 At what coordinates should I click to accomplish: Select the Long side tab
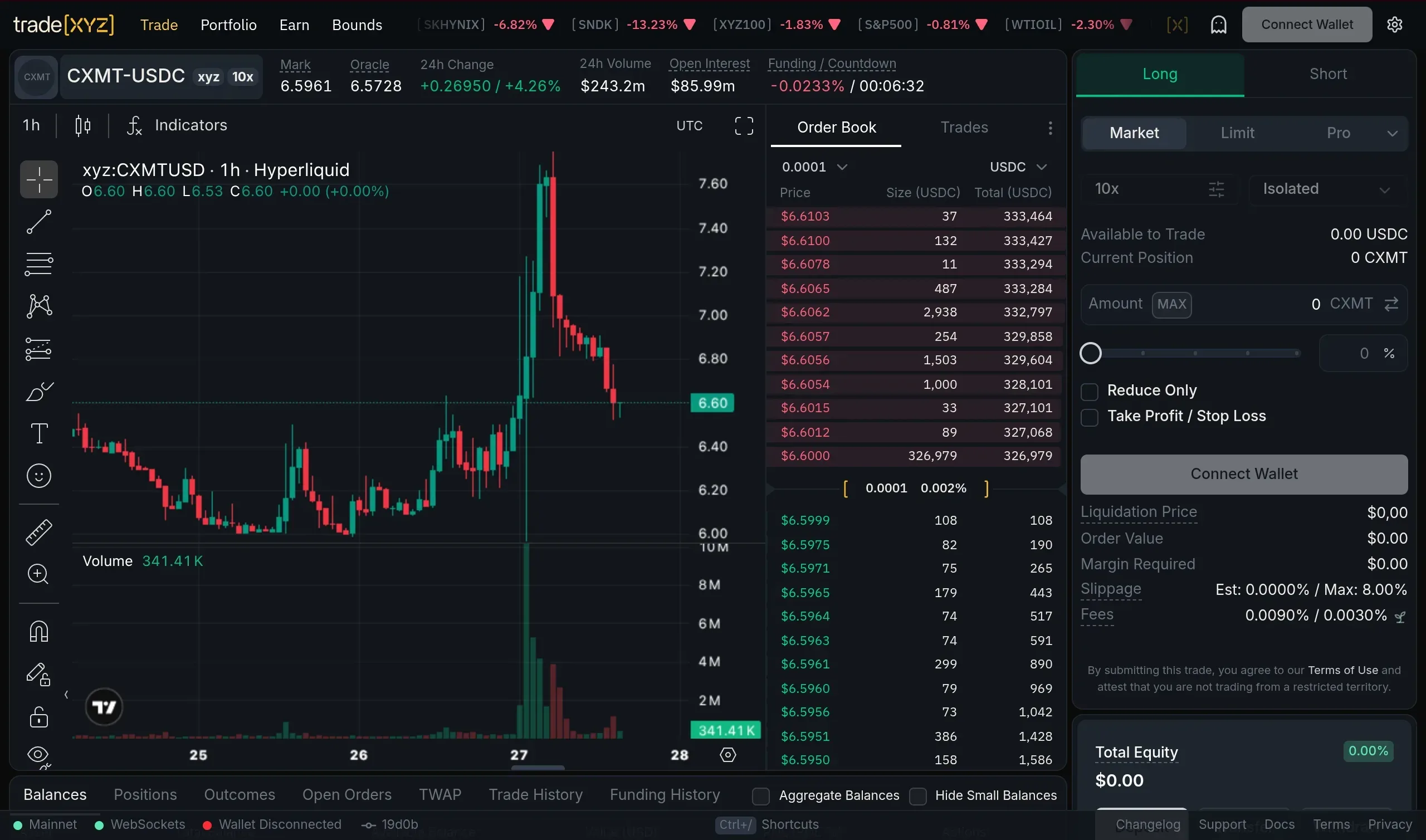tap(1160, 74)
